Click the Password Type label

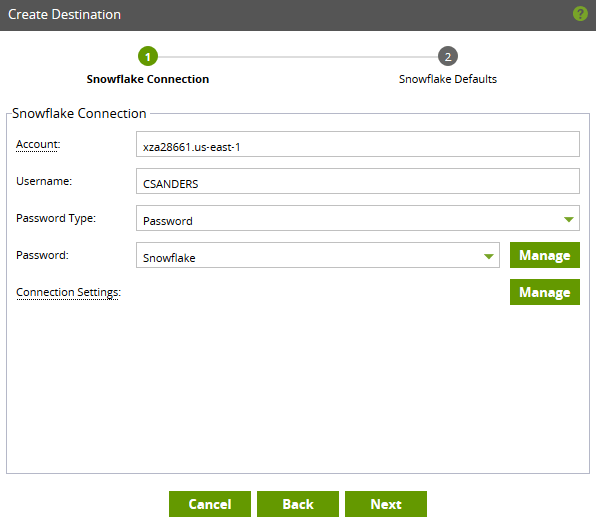click(x=56, y=218)
